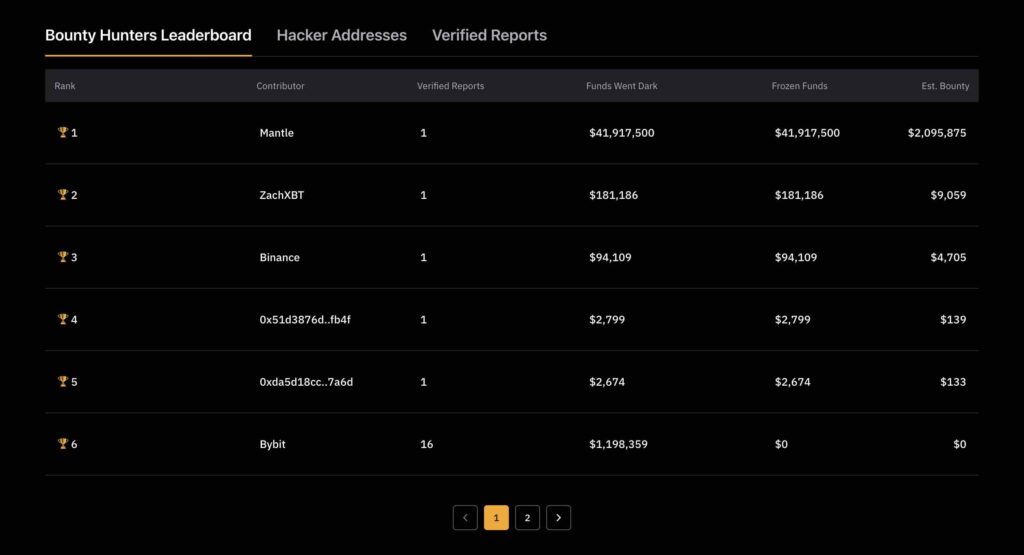This screenshot has height=555, width=1024.
Task: Click contributor address 0x51d3876d..fb4f
Action: click(305, 319)
